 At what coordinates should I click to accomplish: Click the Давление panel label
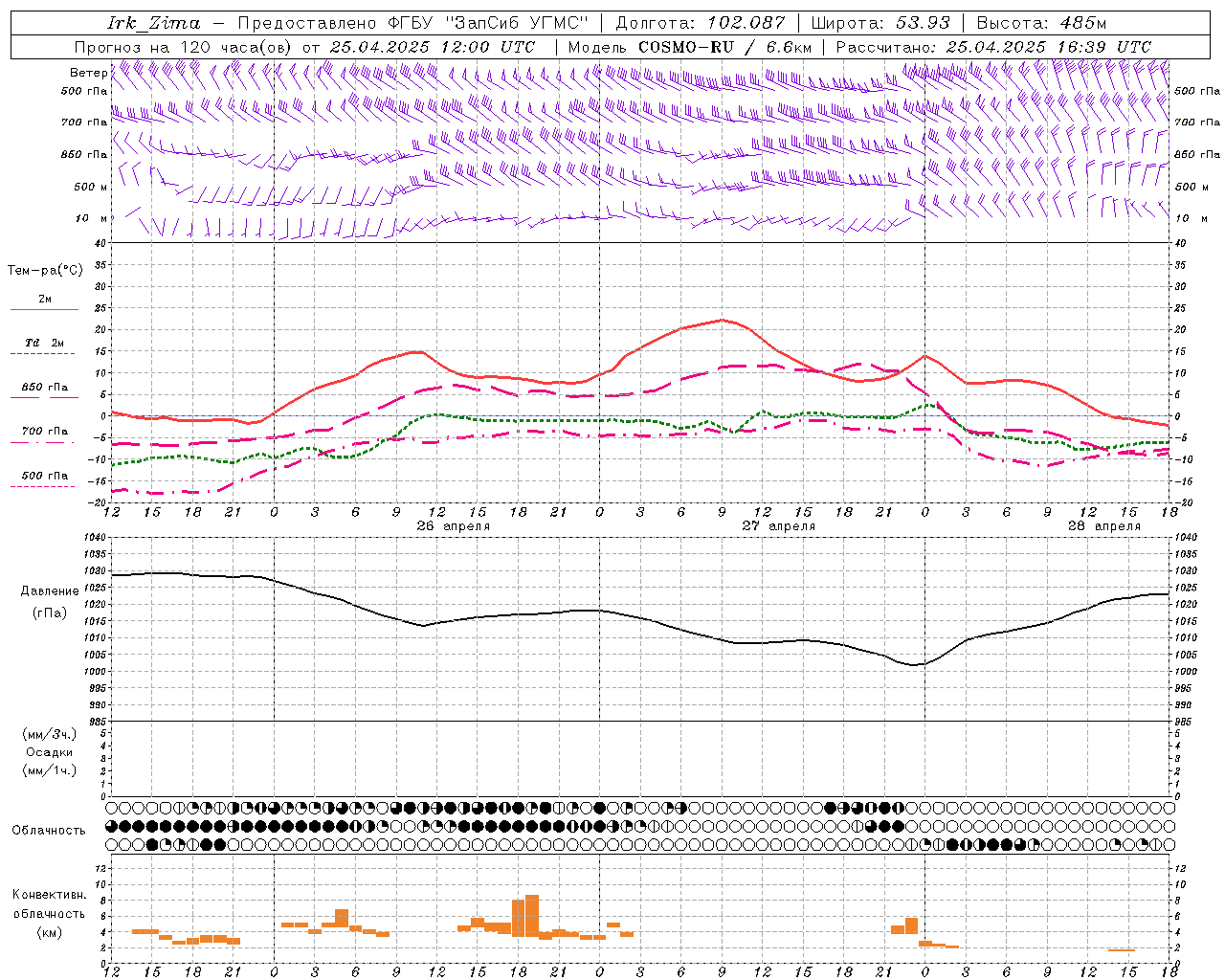point(50,591)
